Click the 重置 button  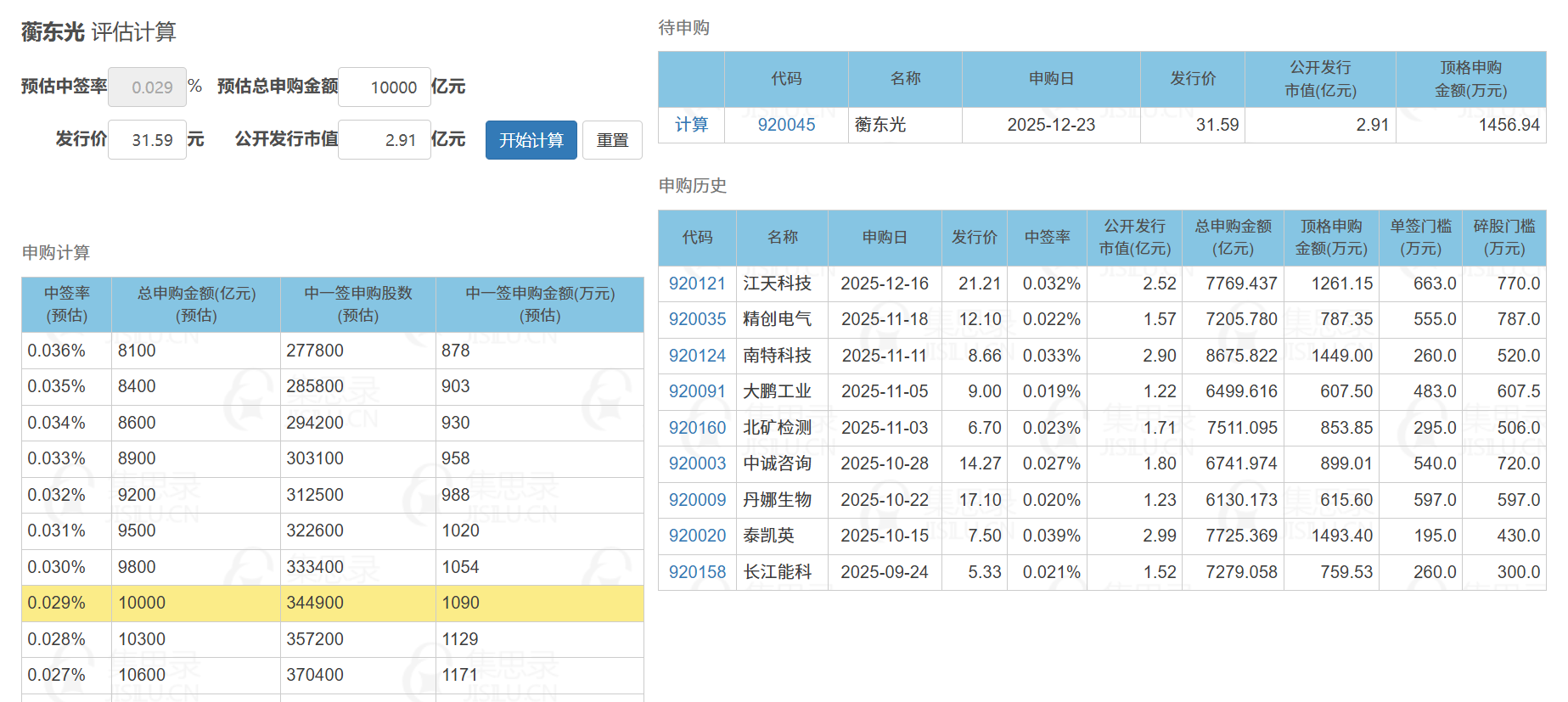coord(612,140)
